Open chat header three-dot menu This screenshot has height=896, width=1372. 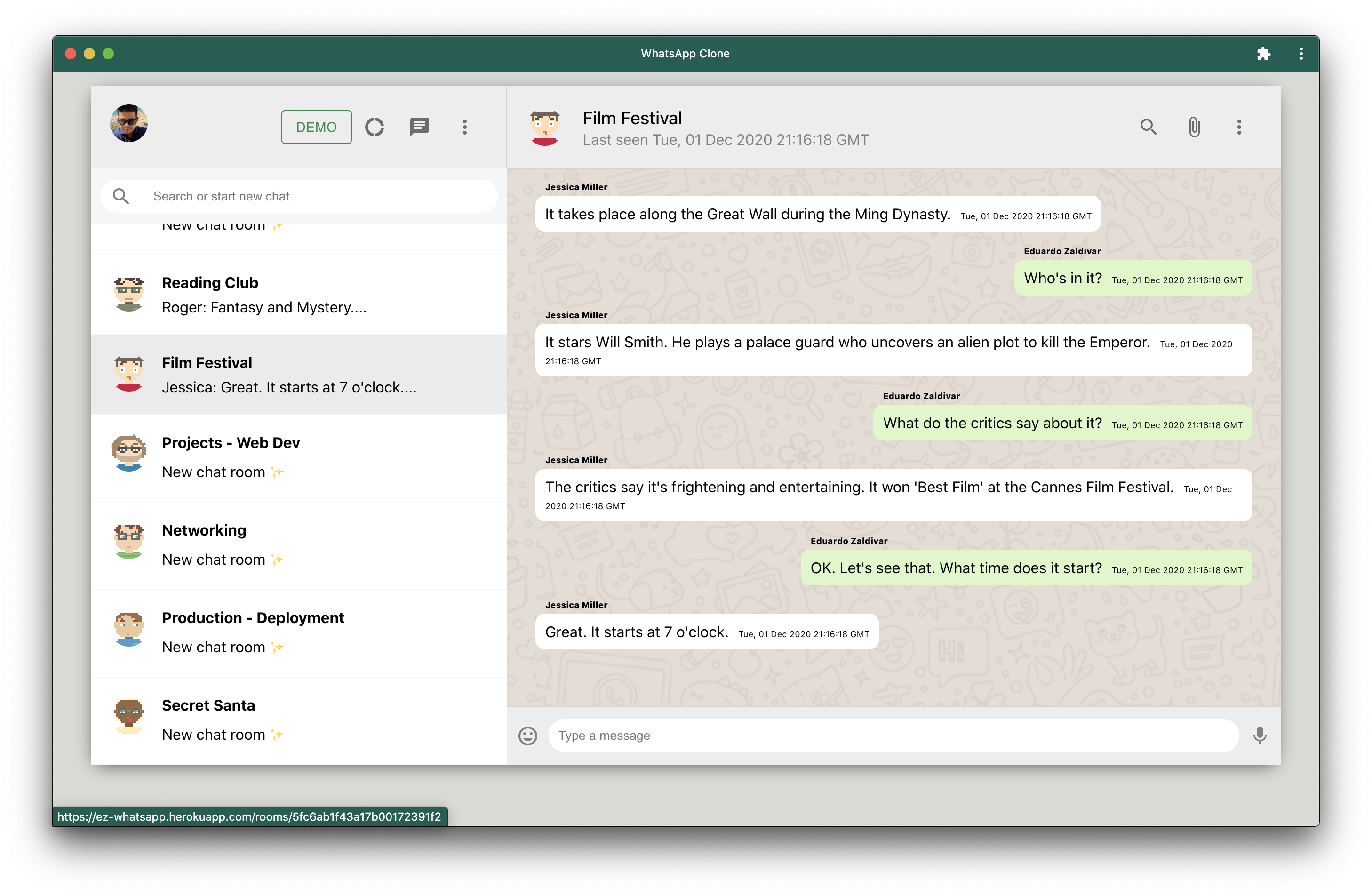(x=1239, y=127)
